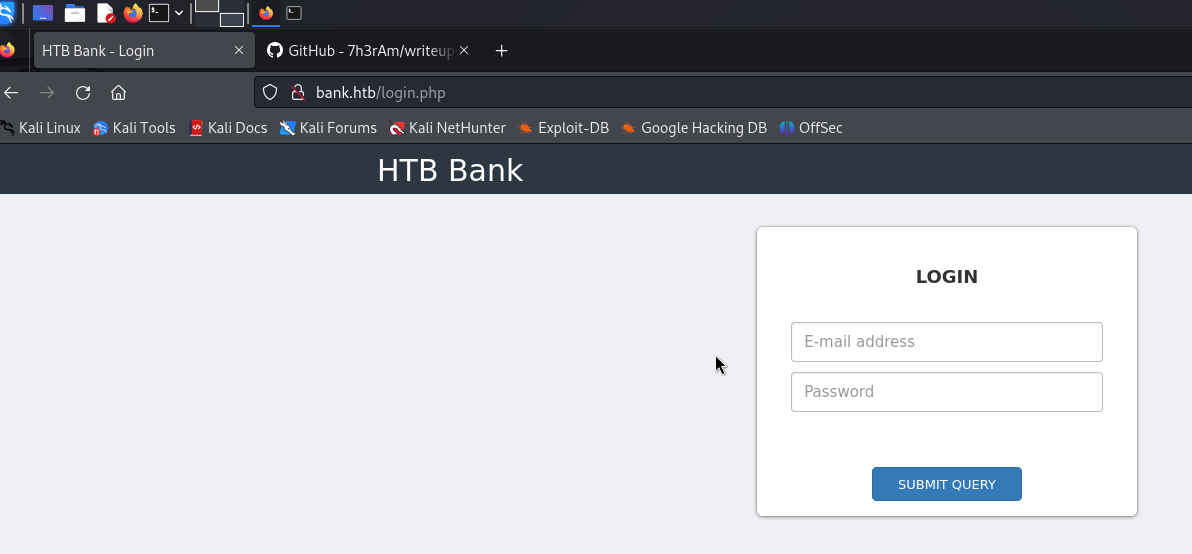Switch to the running terminal window in taskbar
Screen dimensions: 1192x554
coord(294,13)
